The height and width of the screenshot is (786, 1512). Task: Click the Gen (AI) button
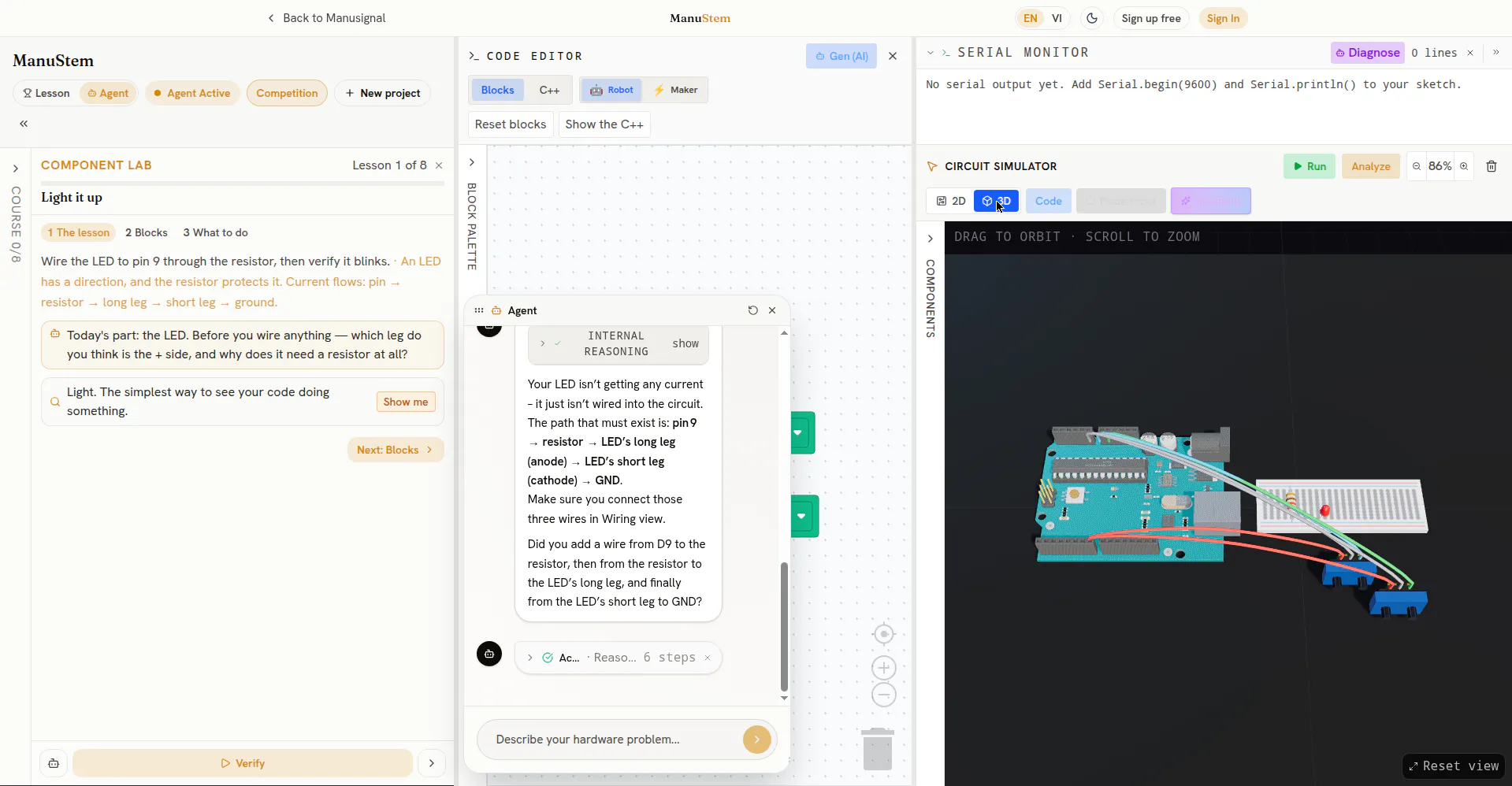(x=841, y=56)
